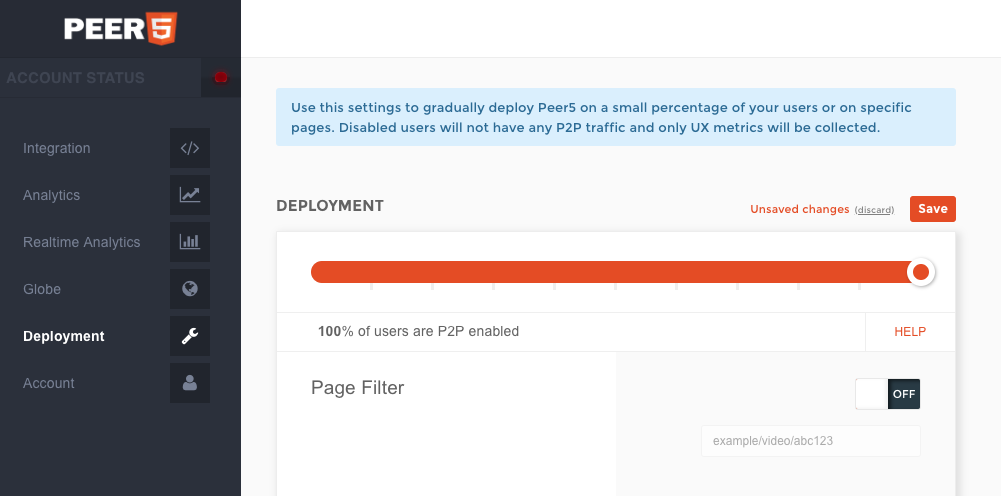Go to Realtime Analytics section
Viewport: 1001px width, 496px height.
pos(82,242)
